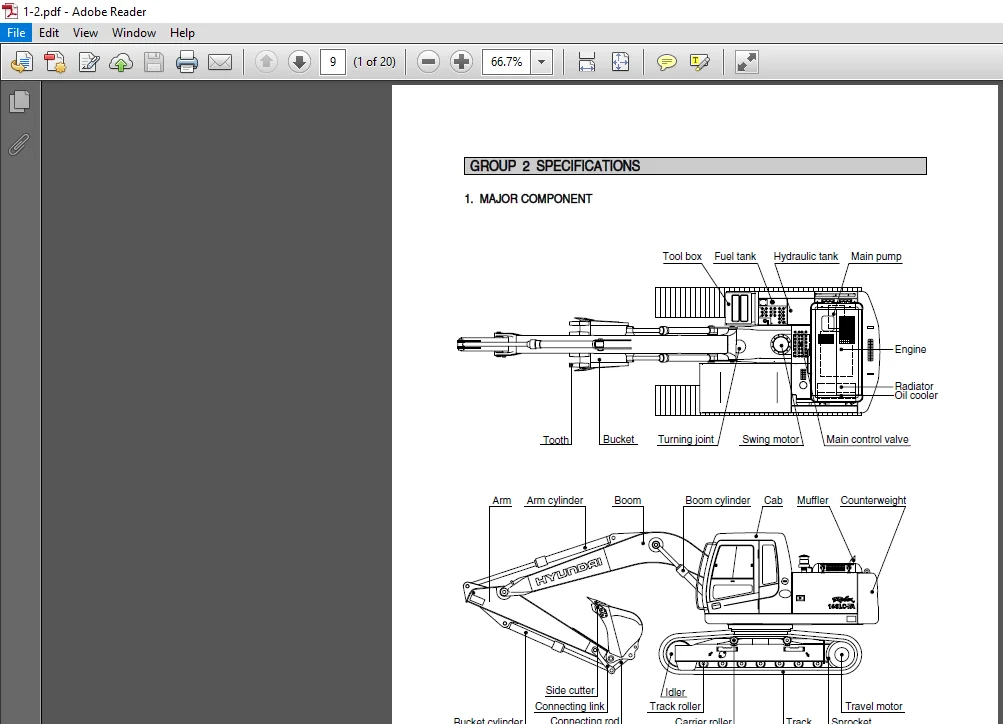This screenshot has width=1003, height=724.
Task: Click the 'Fuel tank' diagram label
Action: 735,256
